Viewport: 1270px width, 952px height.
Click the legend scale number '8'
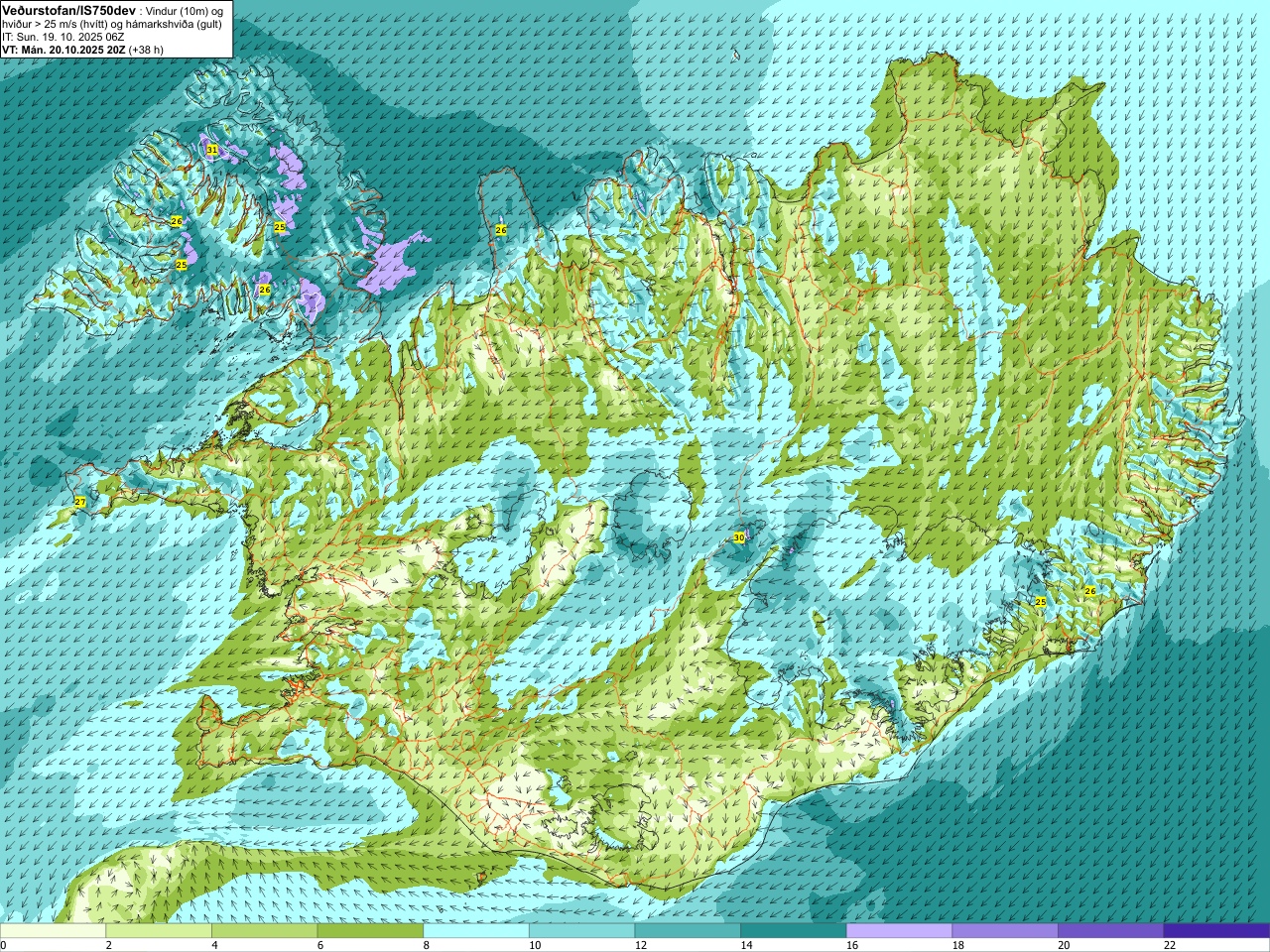tap(427, 945)
